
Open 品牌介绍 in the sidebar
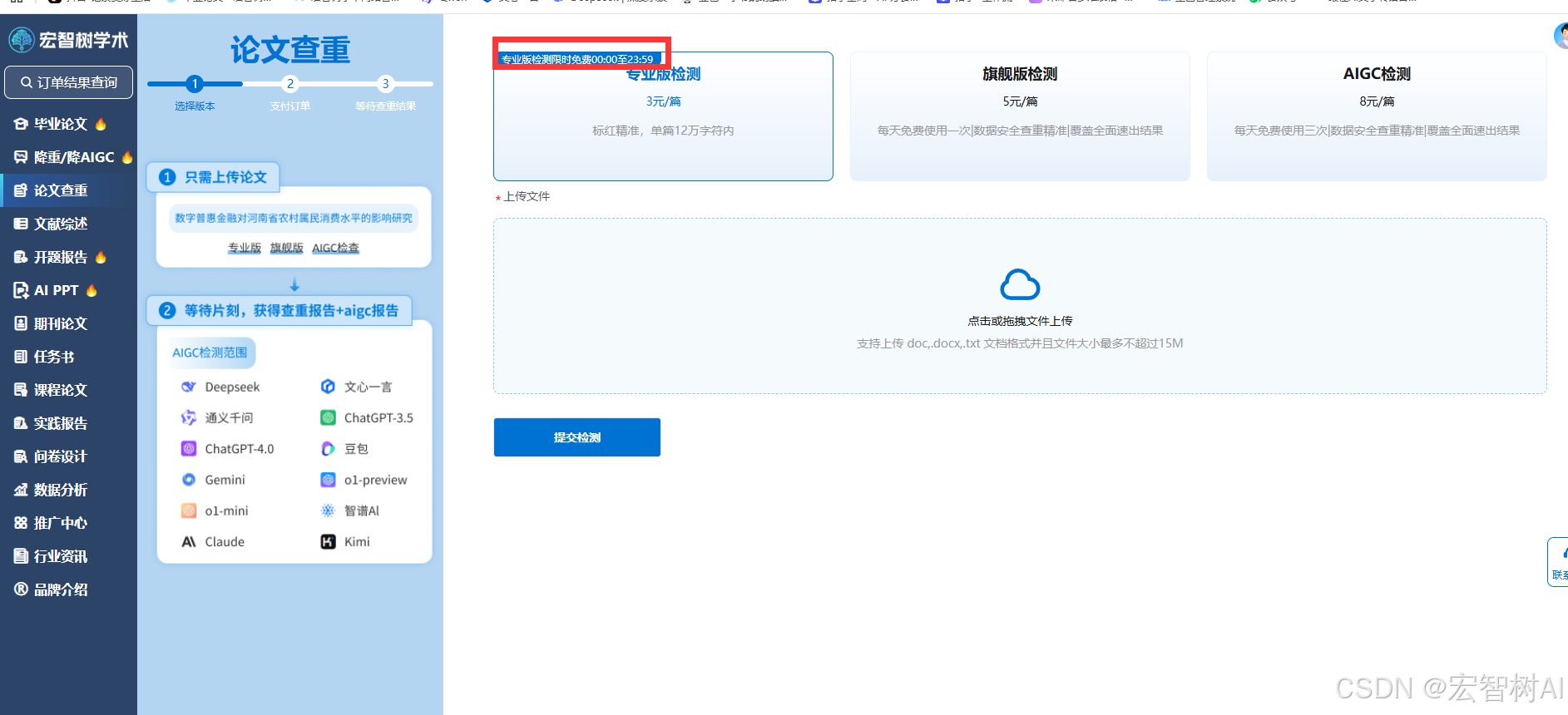[51, 589]
